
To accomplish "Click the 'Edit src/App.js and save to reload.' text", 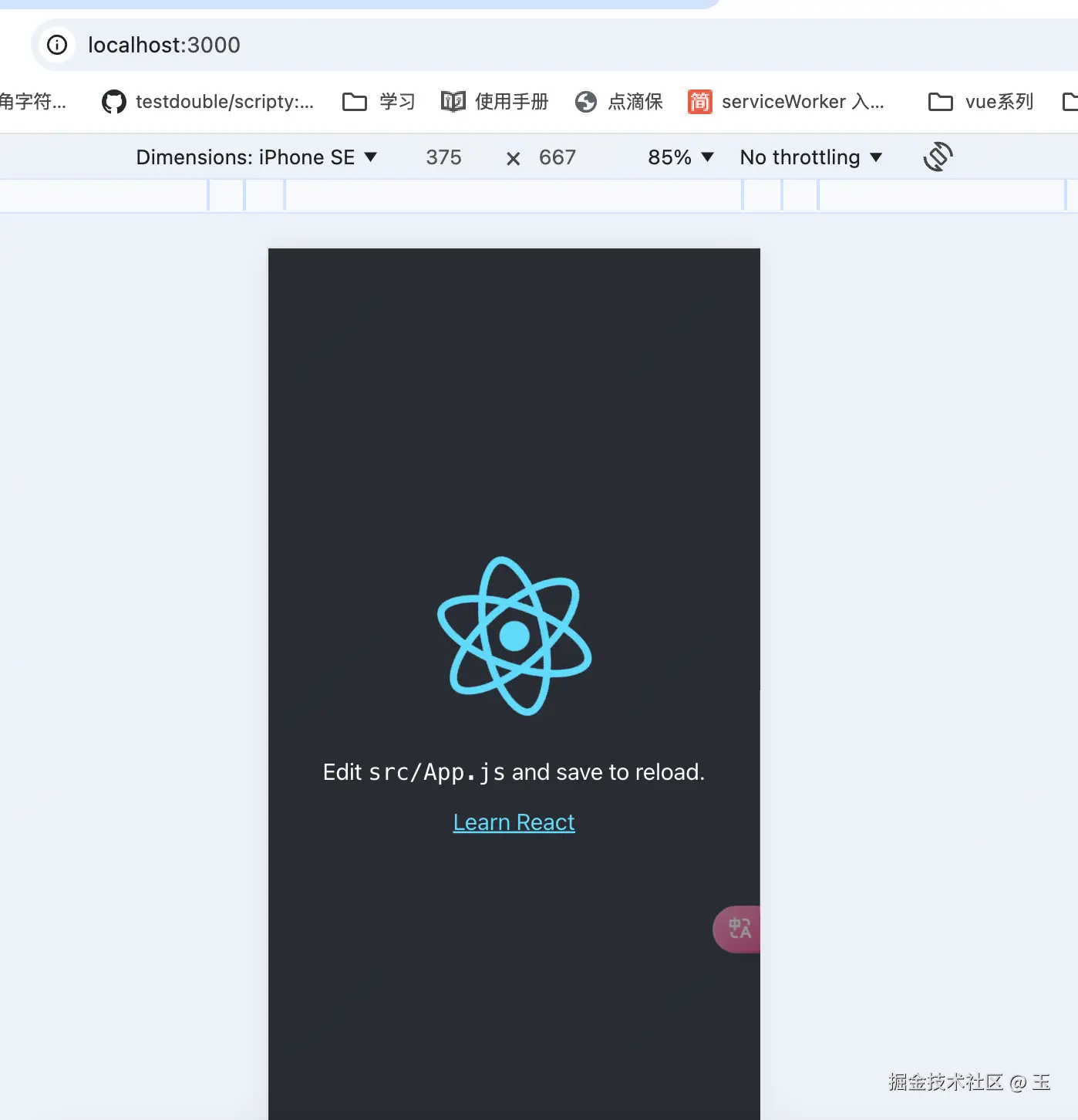I will [514, 772].
